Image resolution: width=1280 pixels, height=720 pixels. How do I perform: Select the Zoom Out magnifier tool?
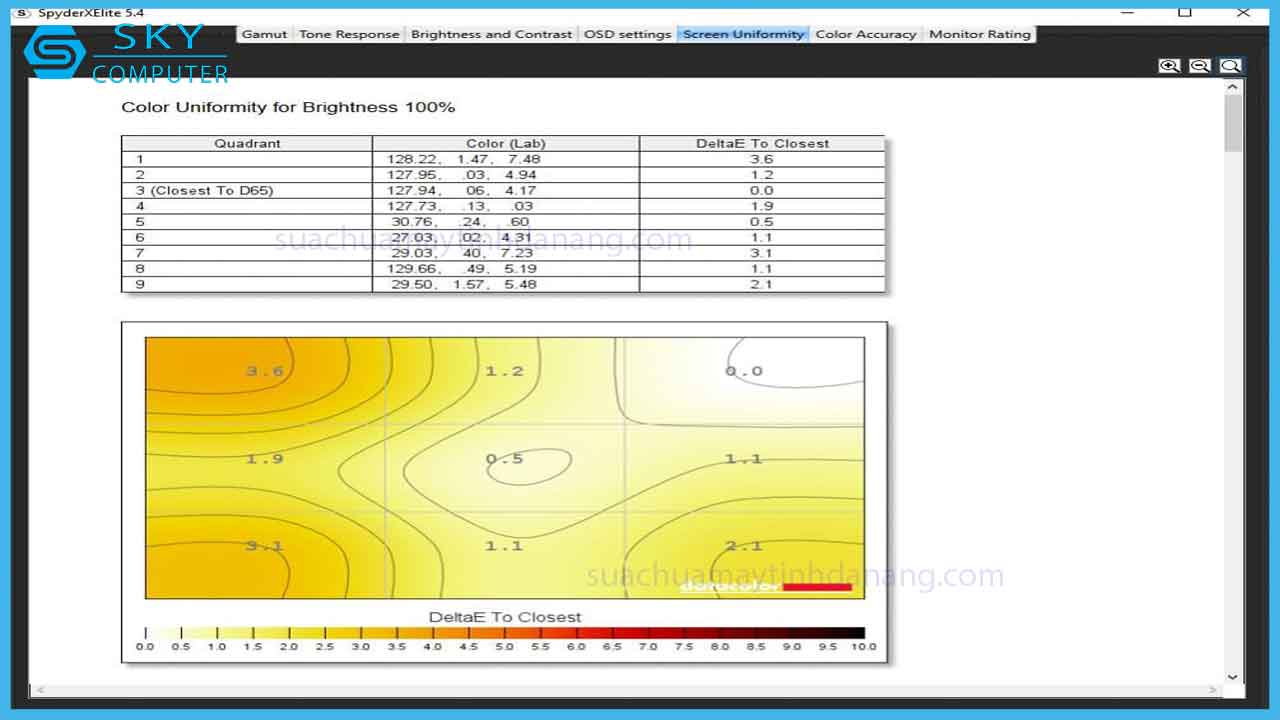[1199, 64]
